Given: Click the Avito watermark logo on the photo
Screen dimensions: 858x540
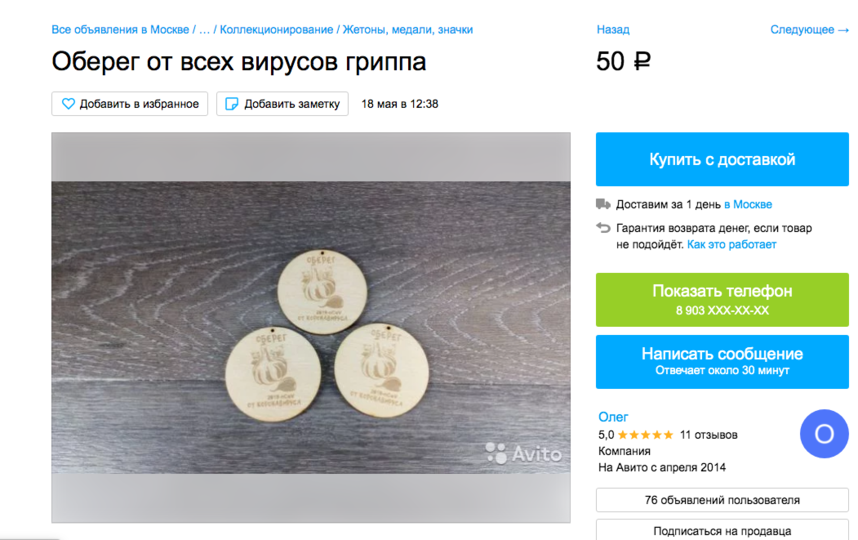Looking at the screenshot, I should pos(523,453).
